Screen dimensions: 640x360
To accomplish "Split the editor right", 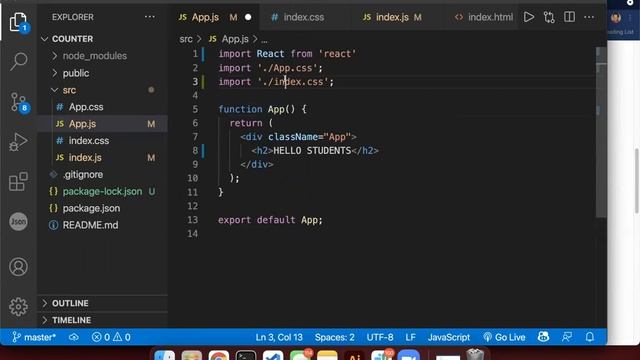I will click(569, 17).
